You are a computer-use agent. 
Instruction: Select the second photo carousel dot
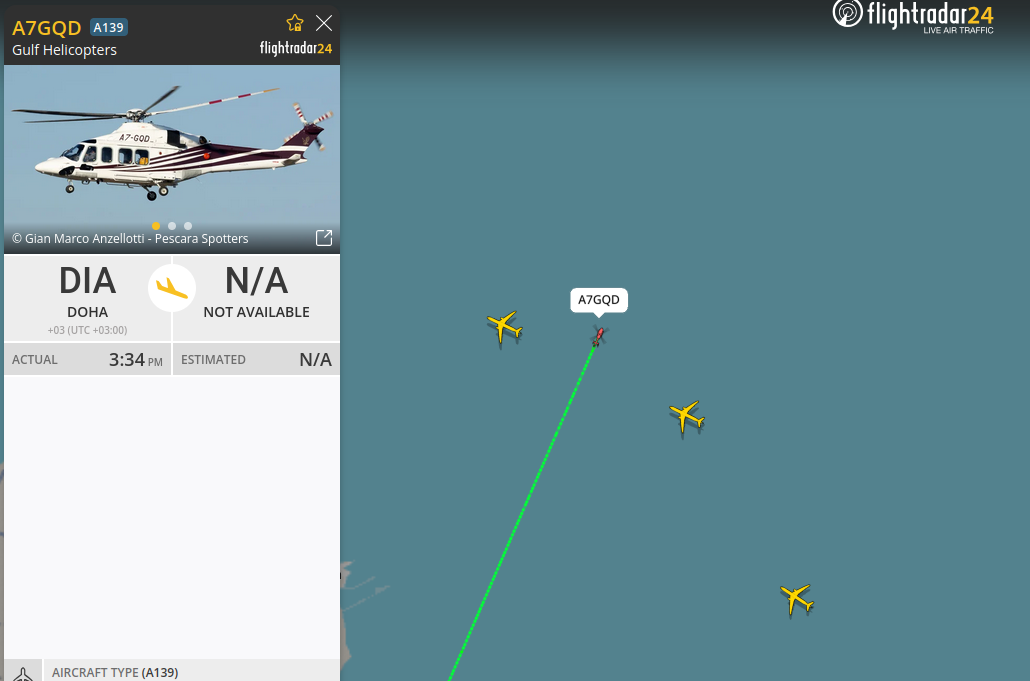(x=172, y=226)
